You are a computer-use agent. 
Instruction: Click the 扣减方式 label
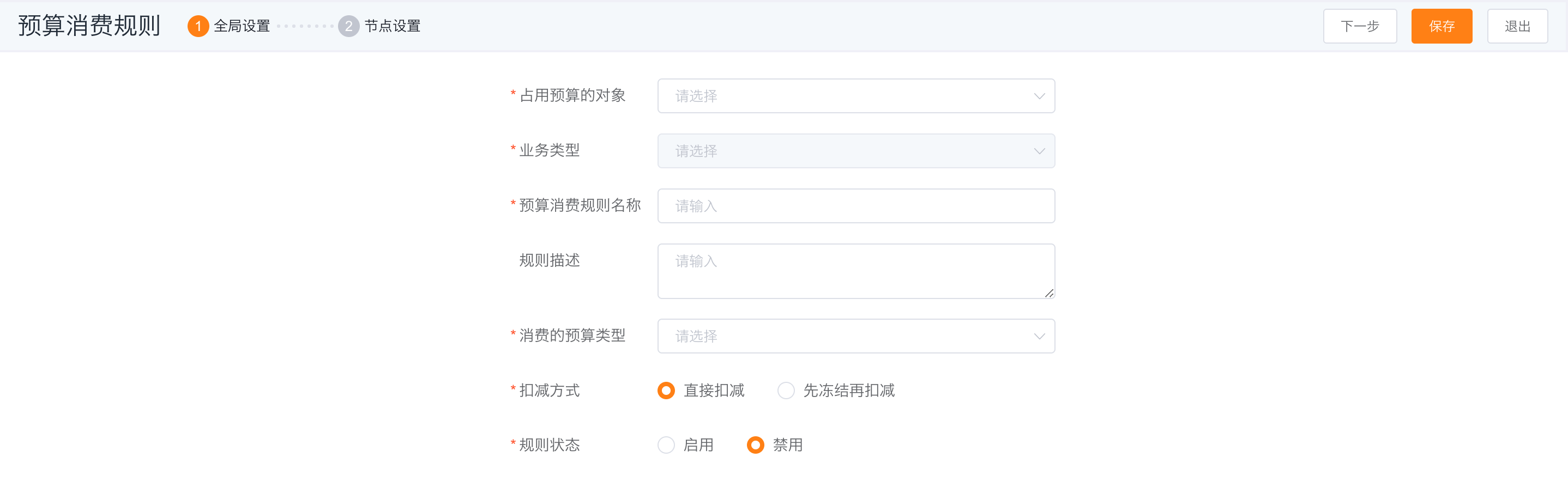pyautogui.click(x=549, y=391)
